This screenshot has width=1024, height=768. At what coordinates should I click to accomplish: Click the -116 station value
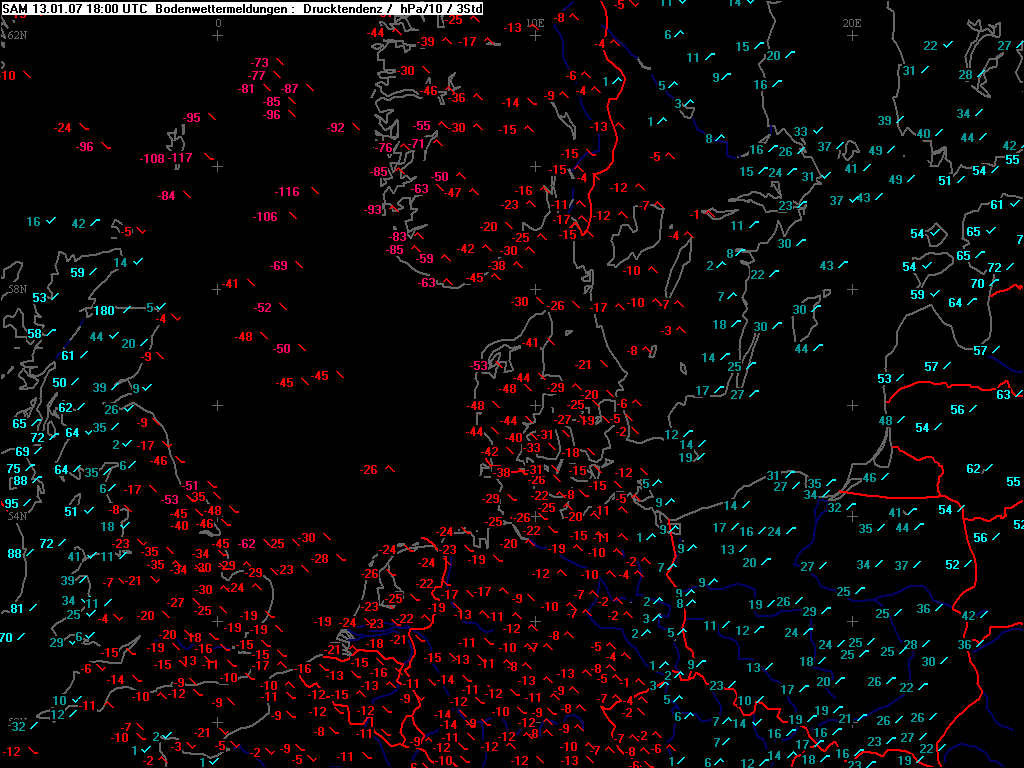[x=287, y=191]
